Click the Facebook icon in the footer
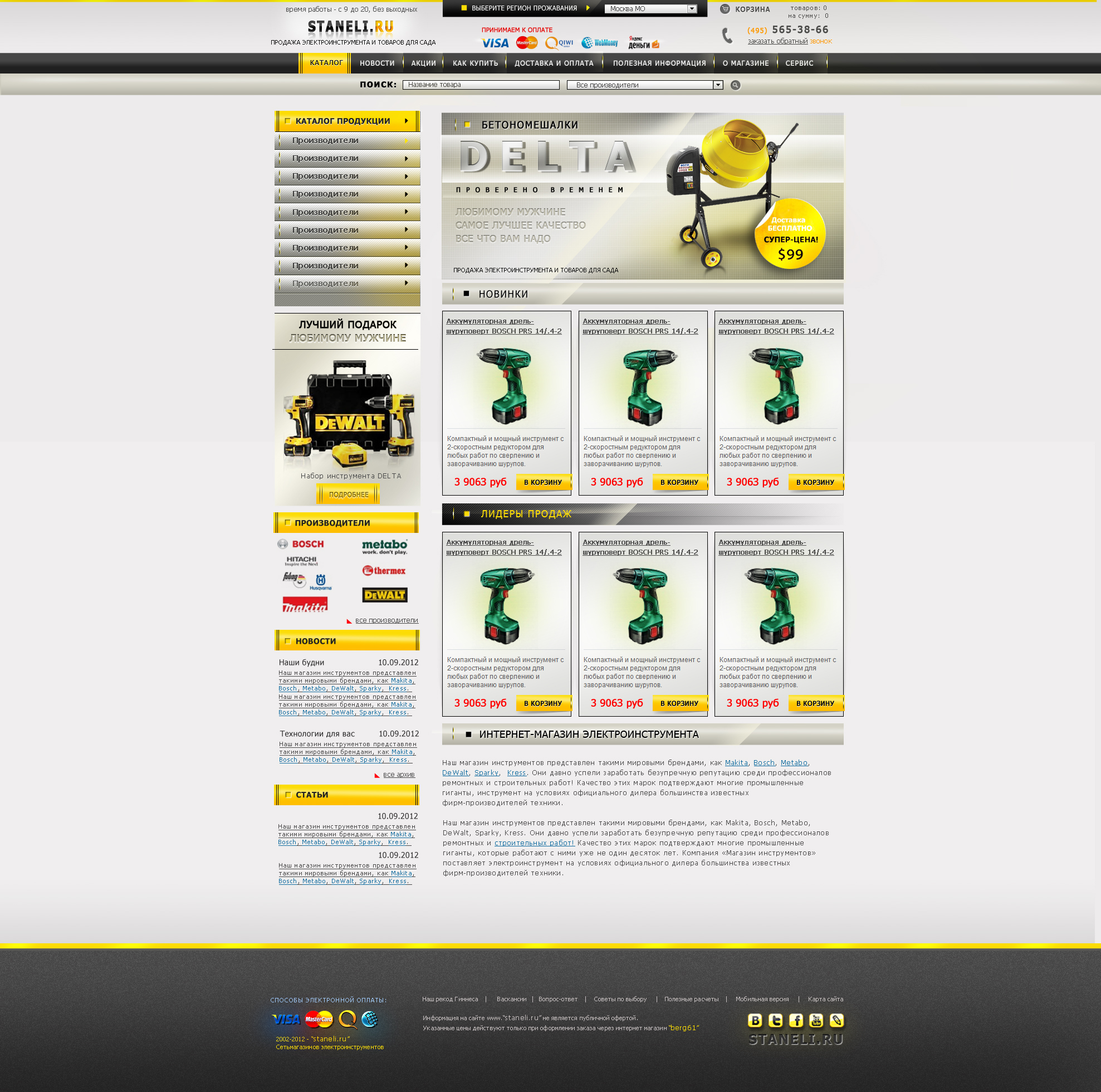Screen dimensions: 1101x1092 point(796,1020)
